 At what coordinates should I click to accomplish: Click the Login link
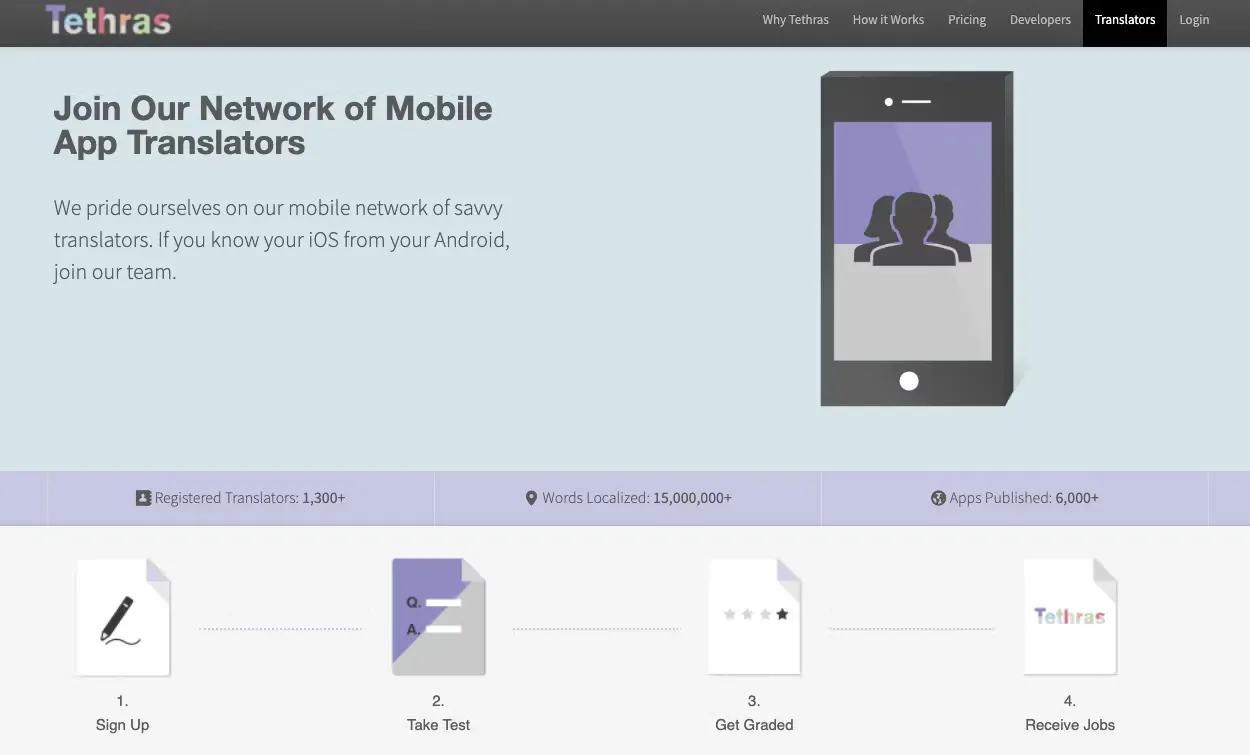point(1194,20)
